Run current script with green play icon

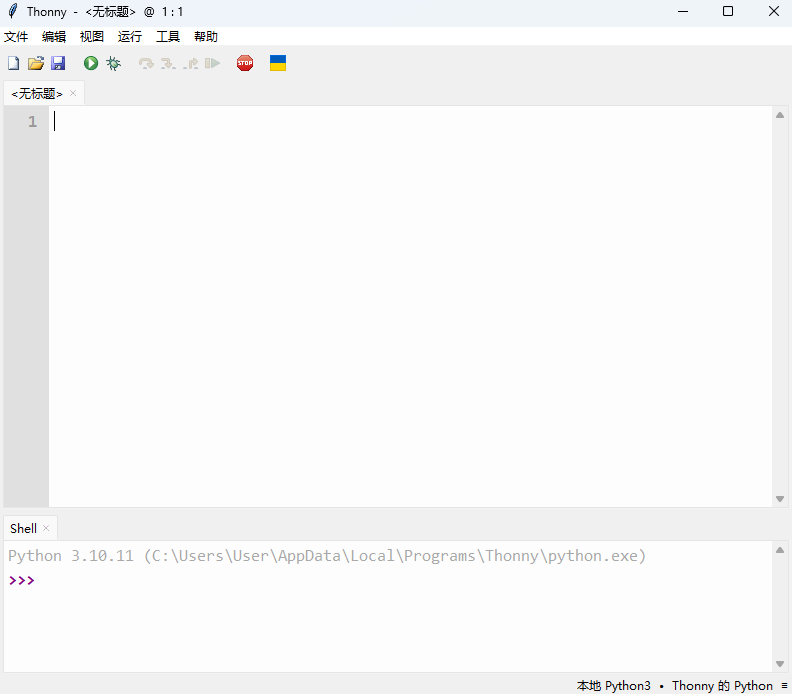pyautogui.click(x=91, y=63)
